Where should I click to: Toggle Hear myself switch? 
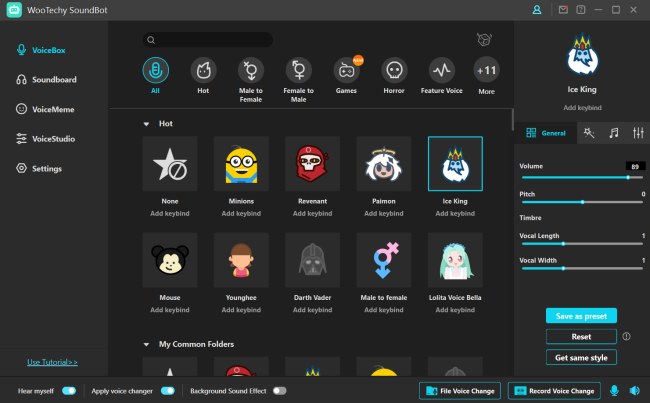coord(69,391)
